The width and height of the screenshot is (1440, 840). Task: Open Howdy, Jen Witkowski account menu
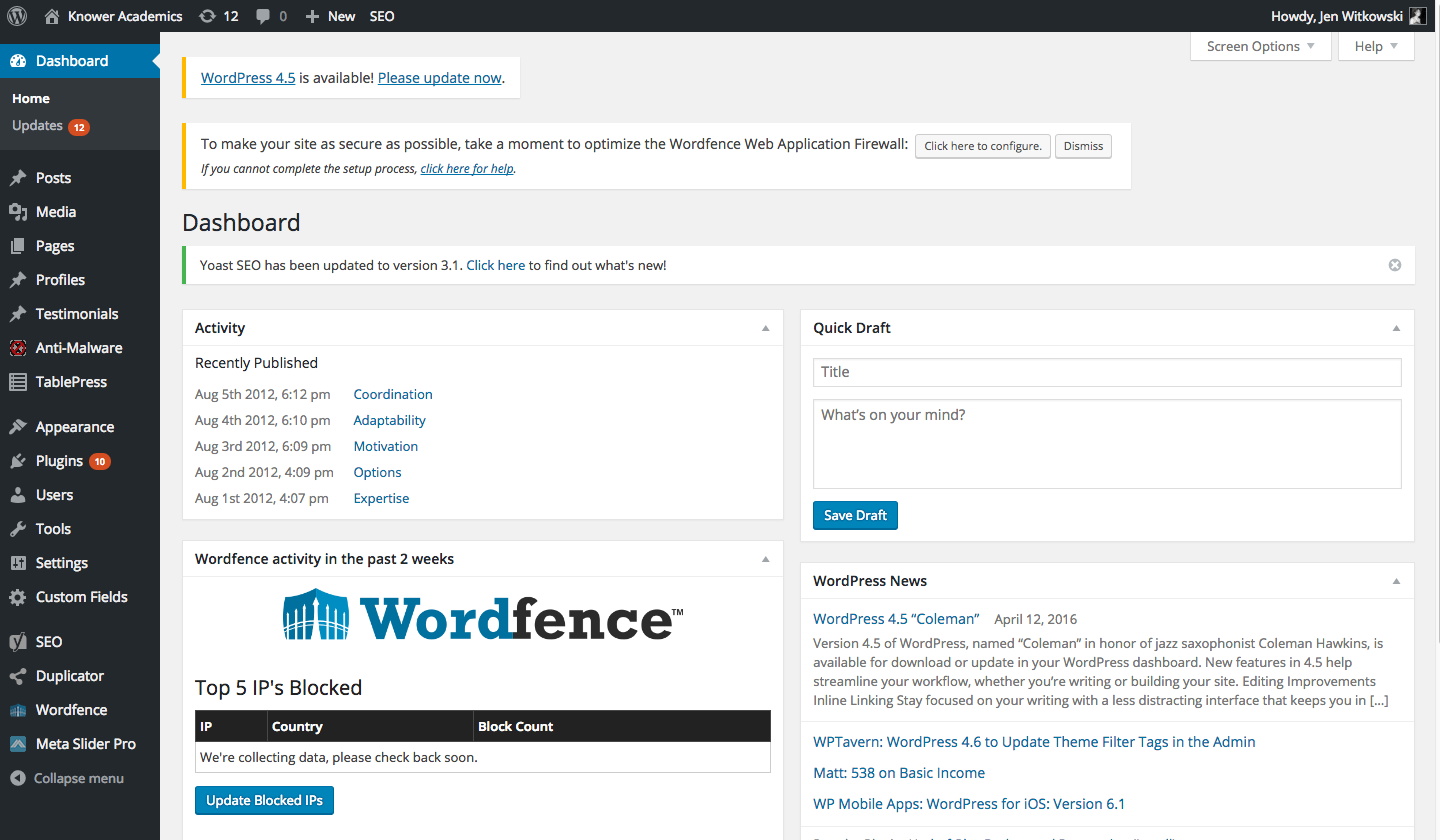(1348, 16)
